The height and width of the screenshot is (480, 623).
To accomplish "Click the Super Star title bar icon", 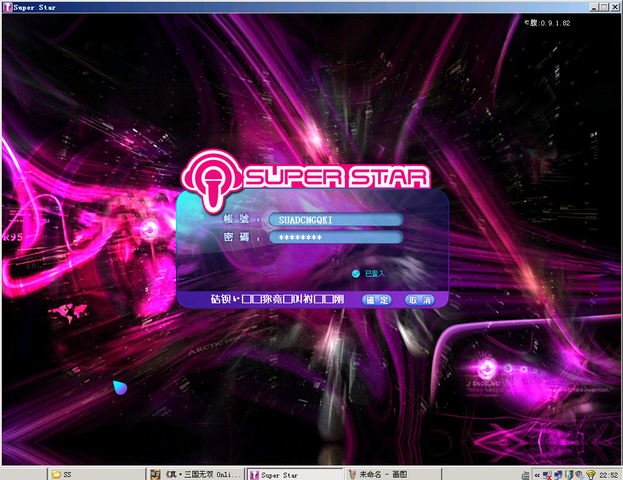I will click(7, 7).
